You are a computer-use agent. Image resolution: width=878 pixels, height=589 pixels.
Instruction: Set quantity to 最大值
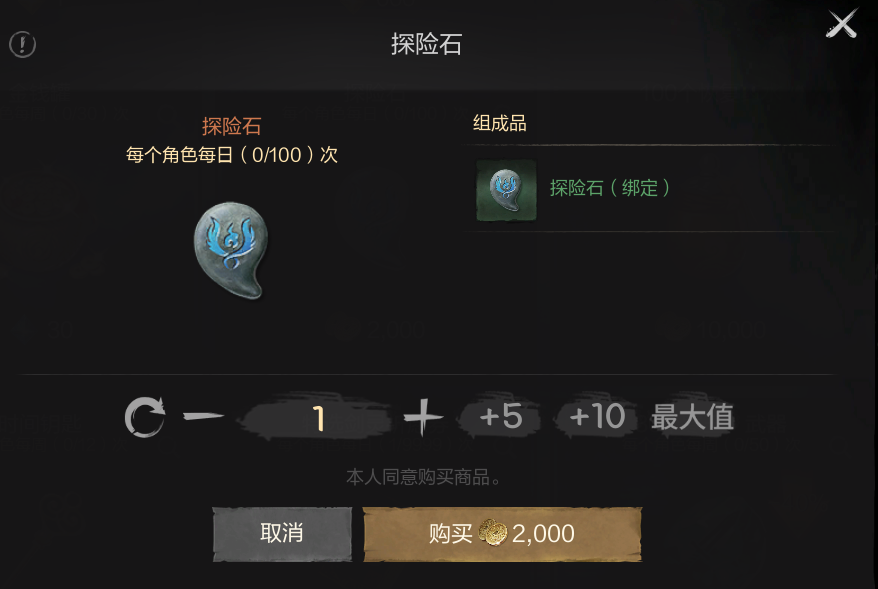tap(692, 417)
